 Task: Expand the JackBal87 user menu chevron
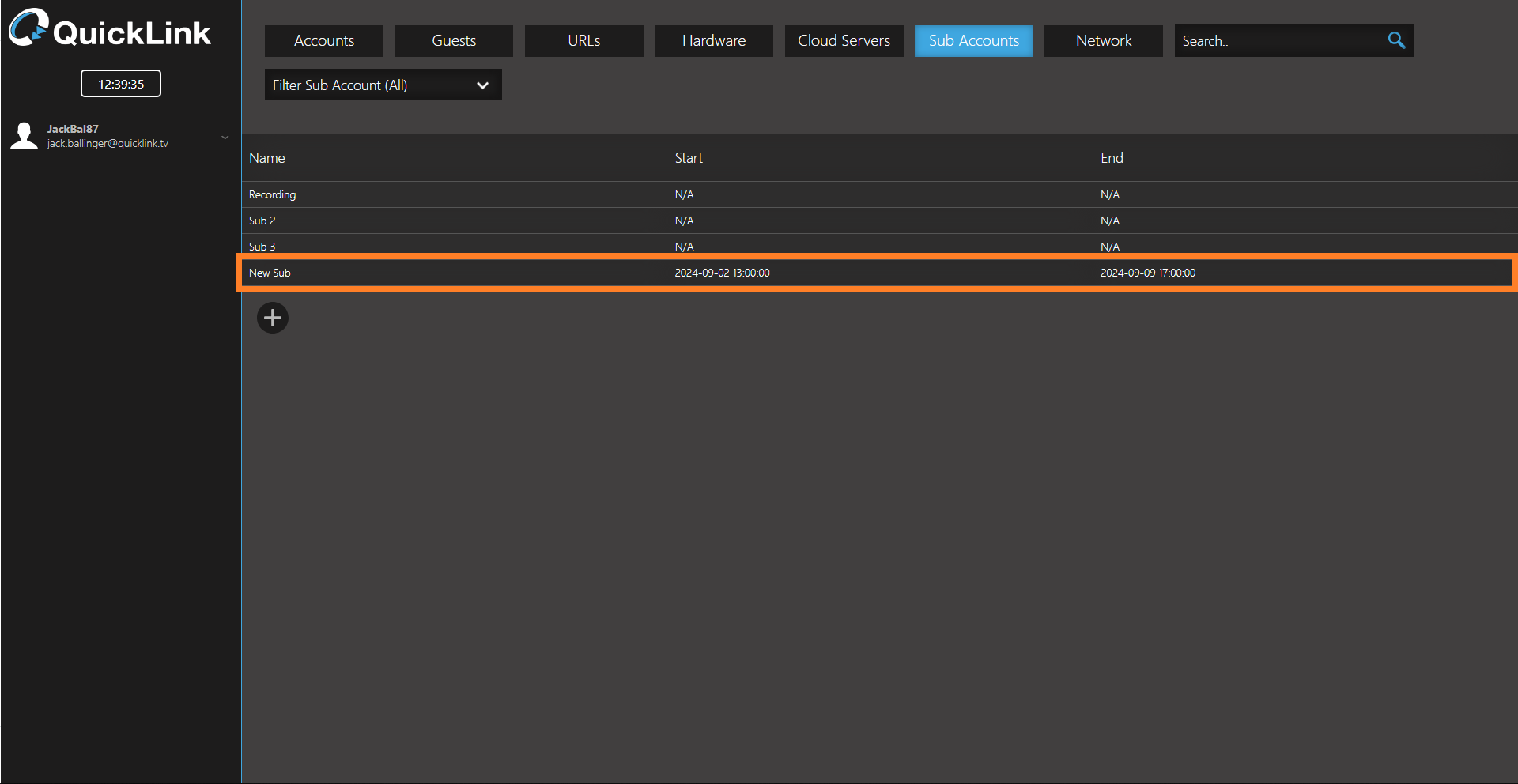(225, 137)
